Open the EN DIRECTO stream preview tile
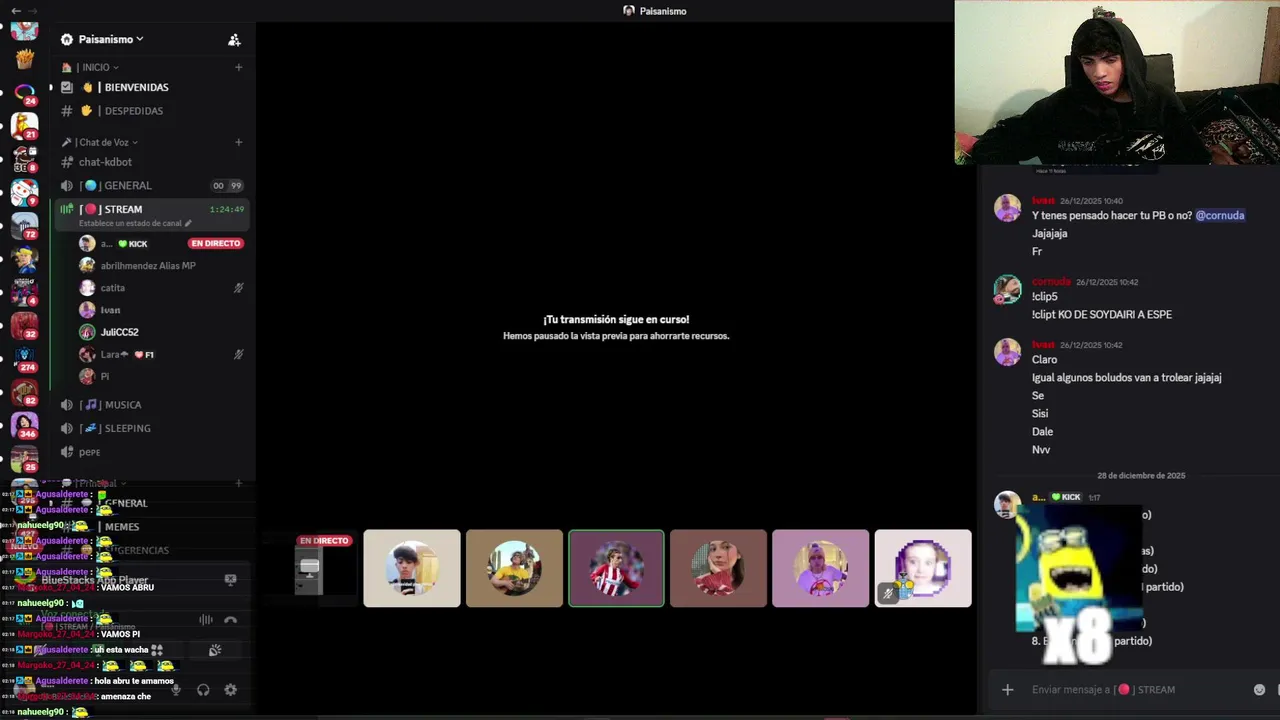Viewport: 1280px width, 720px height. tap(310, 568)
